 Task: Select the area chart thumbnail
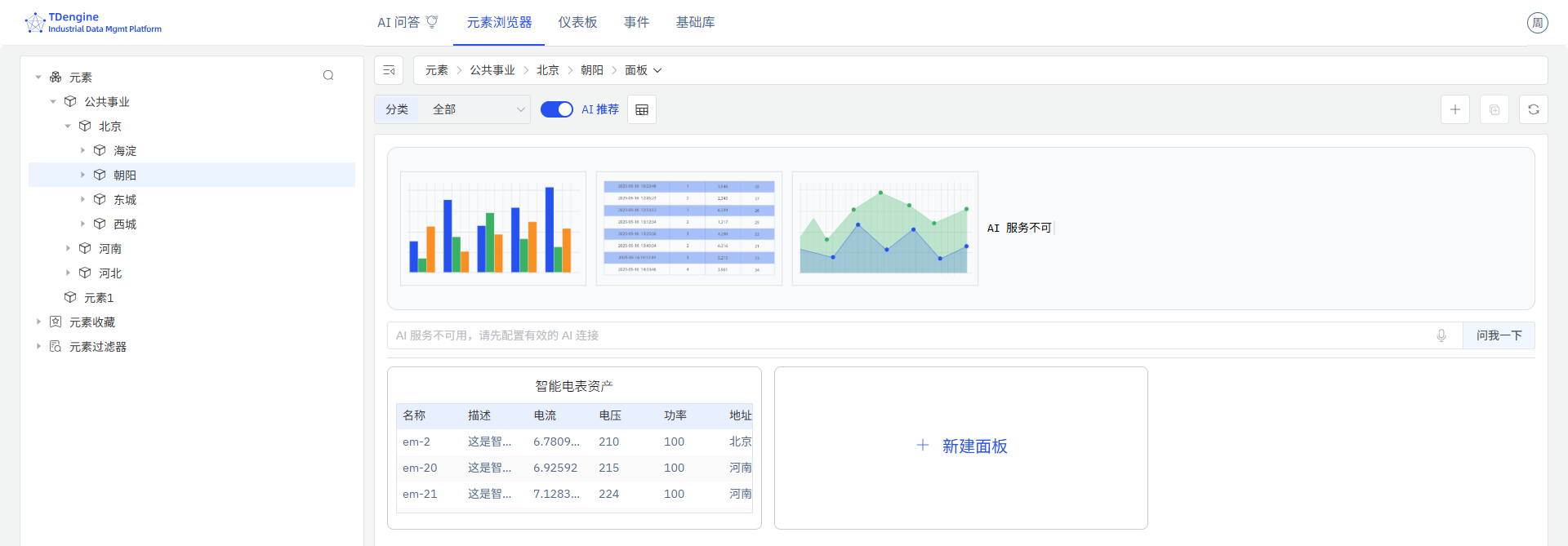click(x=885, y=229)
